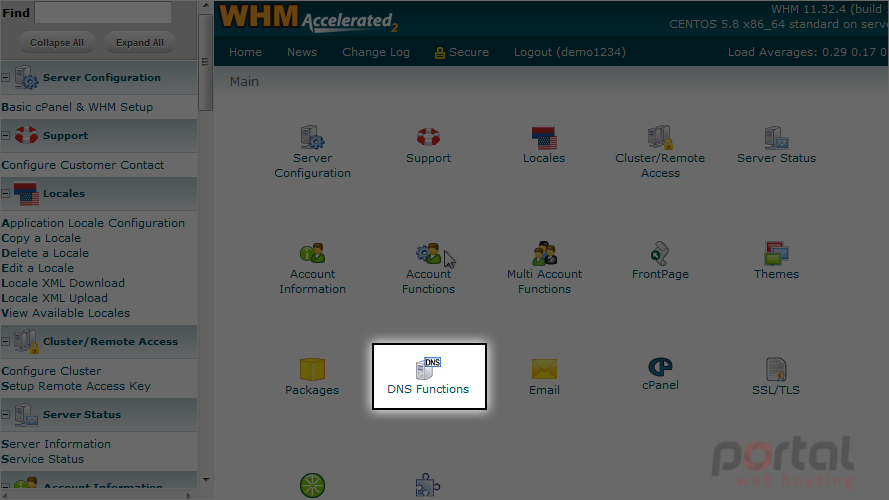
Task: Open the SSL/TLS certificate icon
Action: coord(776,369)
